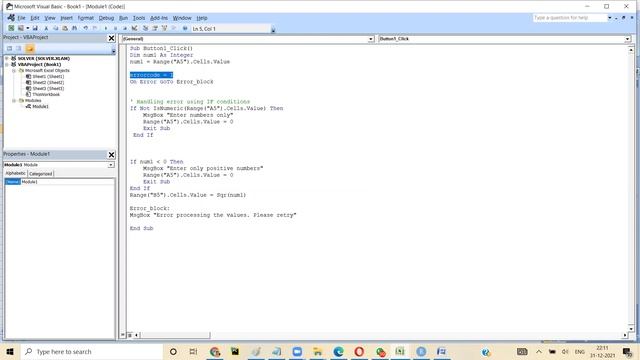Run the macro with the Run Sub button
The width and height of the screenshot is (640, 360).
pyautogui.click(x=106, y=28)
